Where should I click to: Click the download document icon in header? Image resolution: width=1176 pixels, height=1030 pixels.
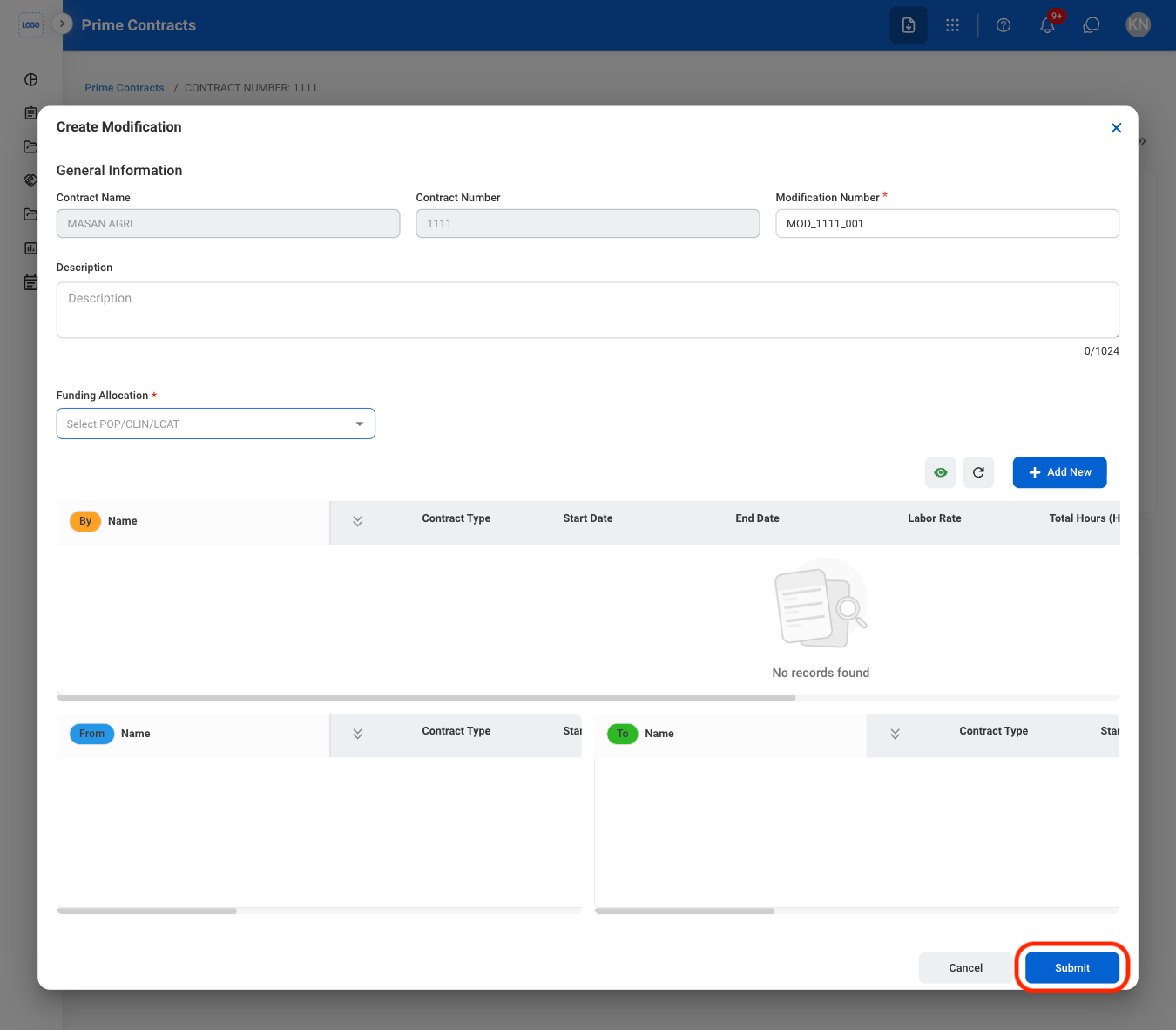click(x=909, y=25)
